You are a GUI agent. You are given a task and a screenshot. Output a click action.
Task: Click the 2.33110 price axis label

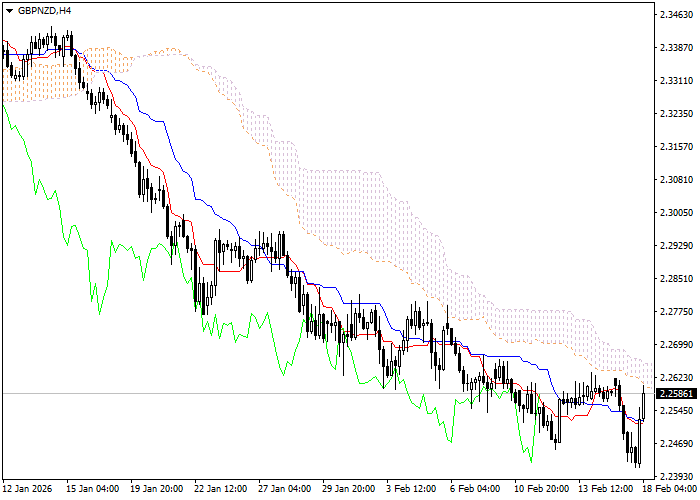tap(676, 81)
